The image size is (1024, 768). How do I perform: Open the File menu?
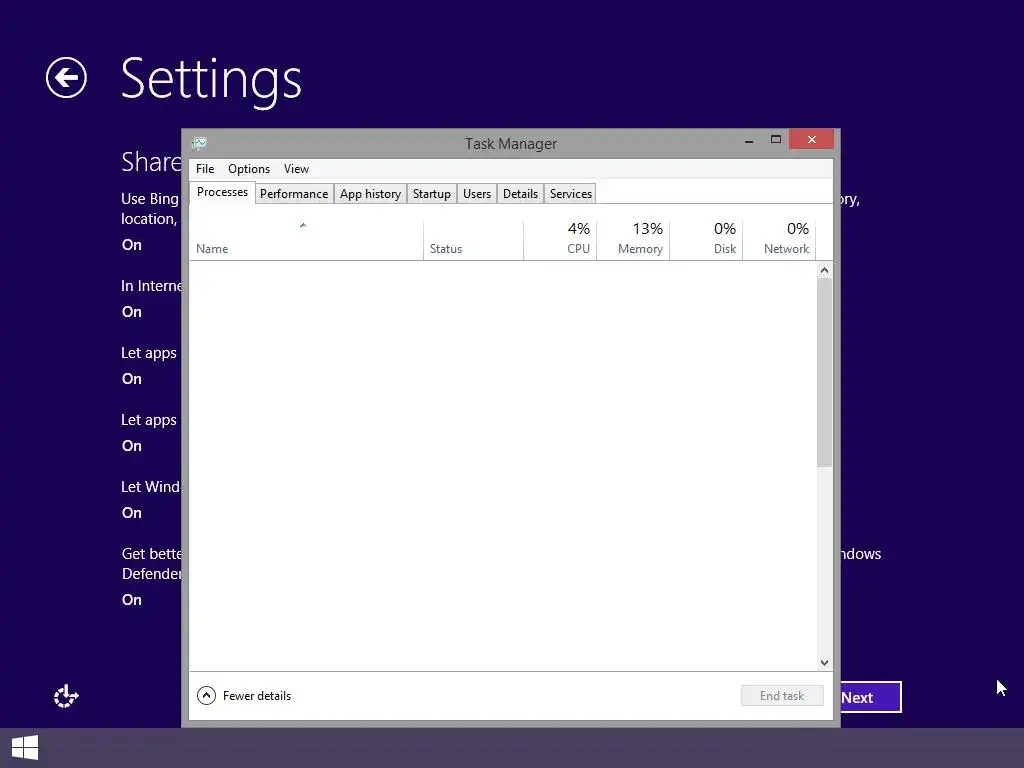tap(205, 168)
